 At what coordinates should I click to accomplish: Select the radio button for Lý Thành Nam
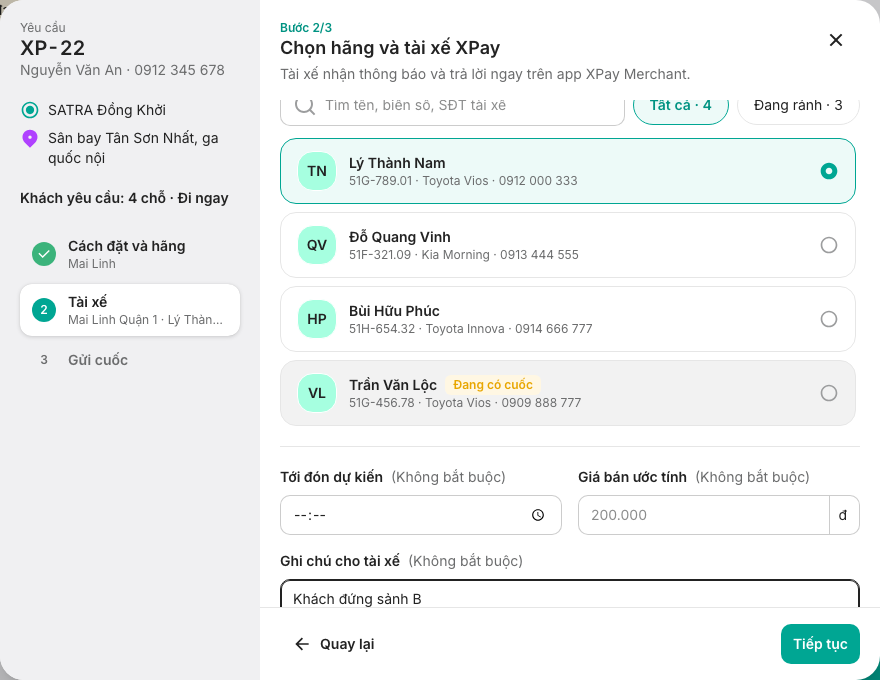(828, 171)
